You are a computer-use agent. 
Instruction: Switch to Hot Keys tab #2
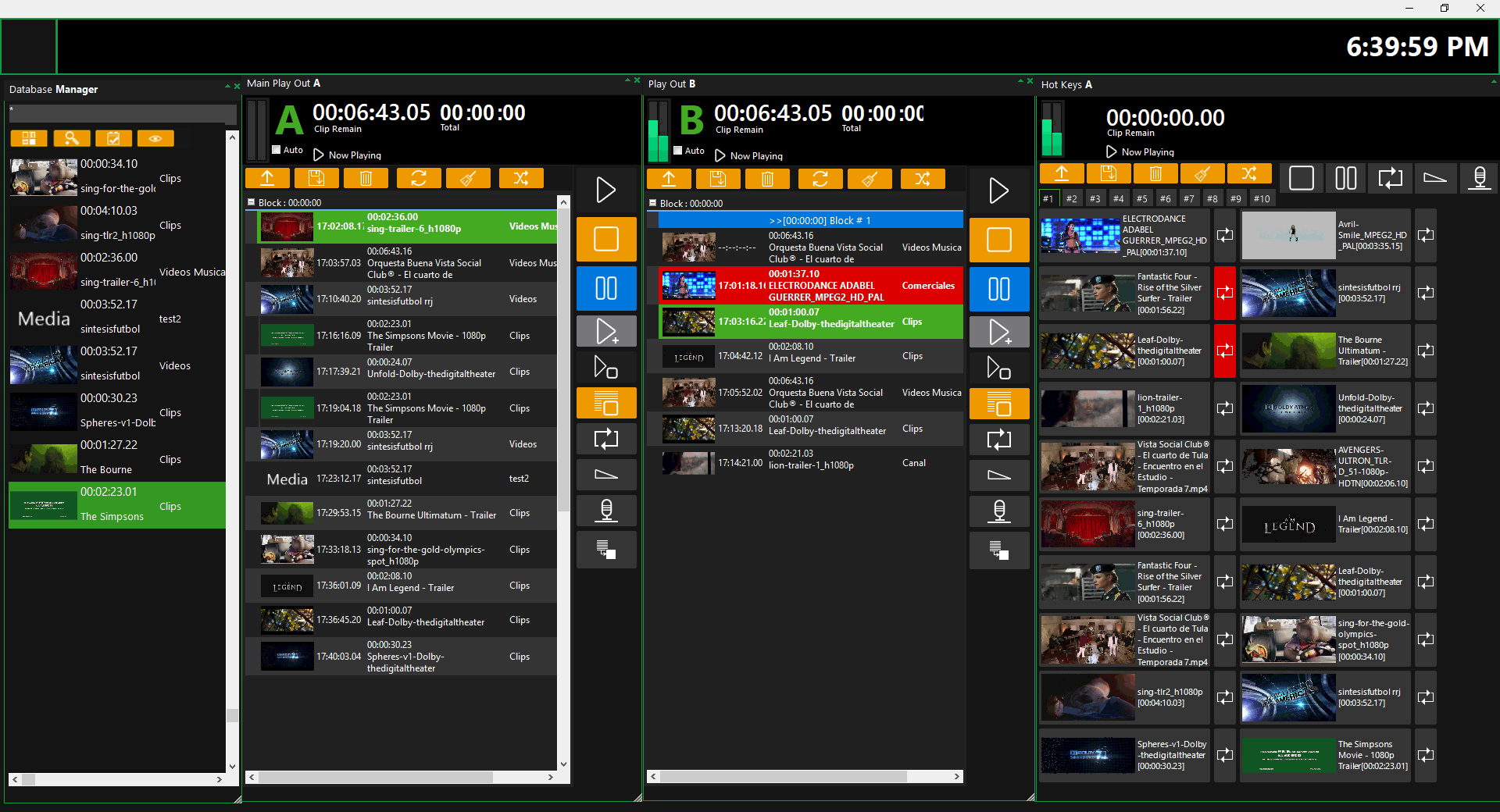click(x=1072, y=199)
